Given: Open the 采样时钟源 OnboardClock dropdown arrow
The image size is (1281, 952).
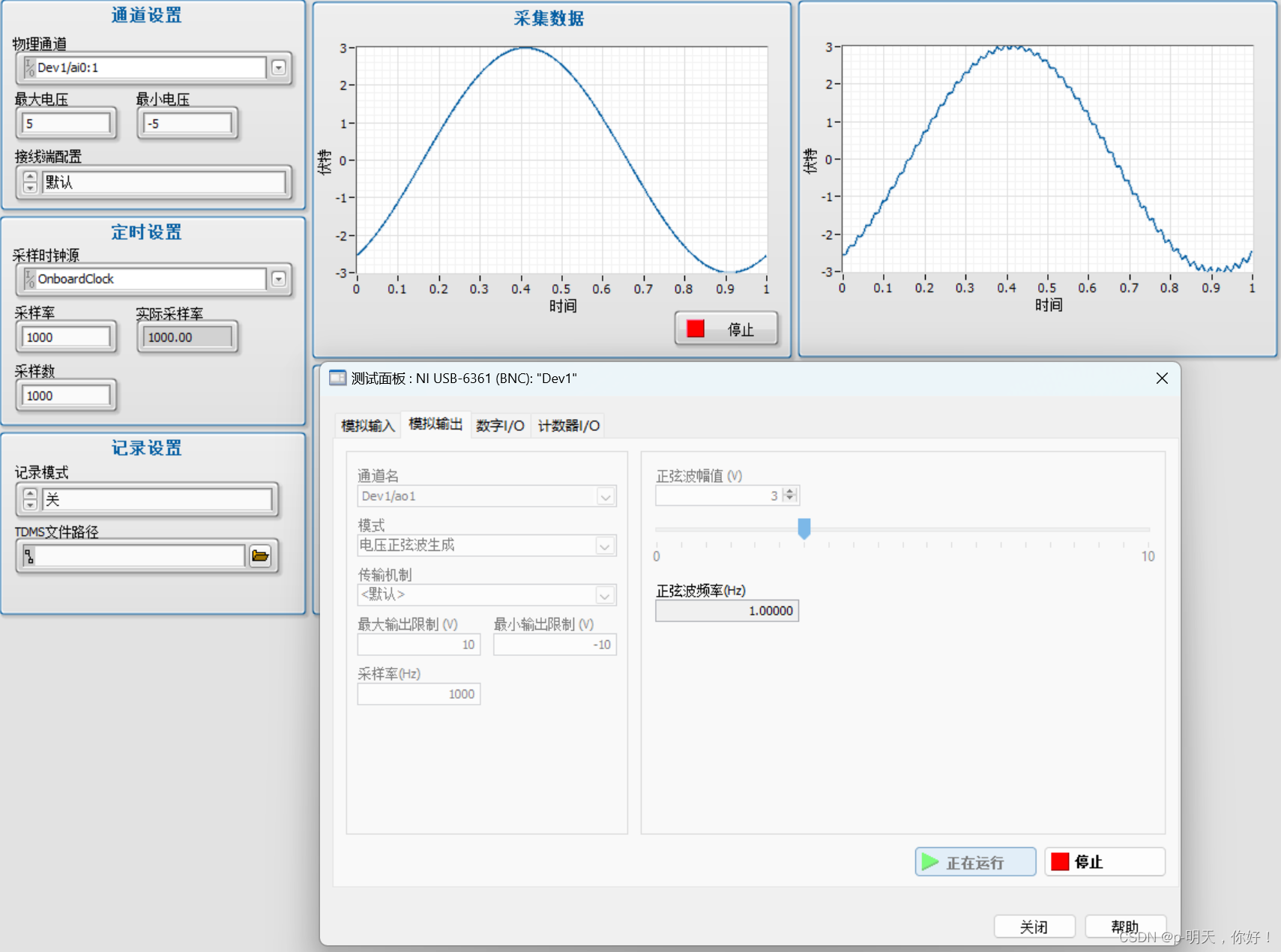Looking at the screenshot, I should [278, 279].
